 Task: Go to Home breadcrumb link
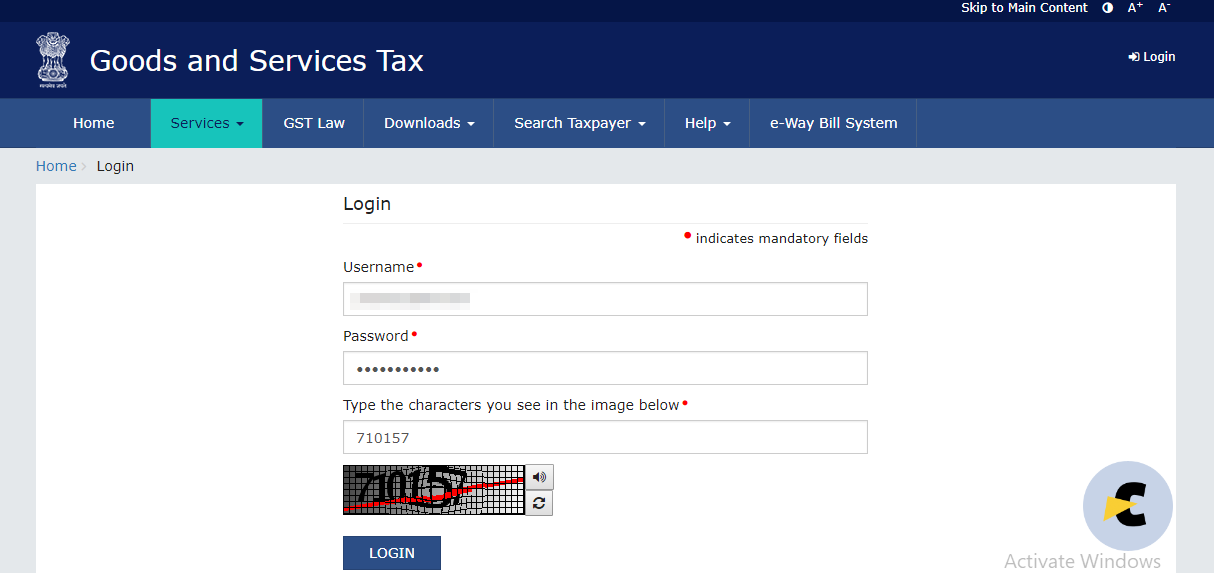click(x=56, y=166)
